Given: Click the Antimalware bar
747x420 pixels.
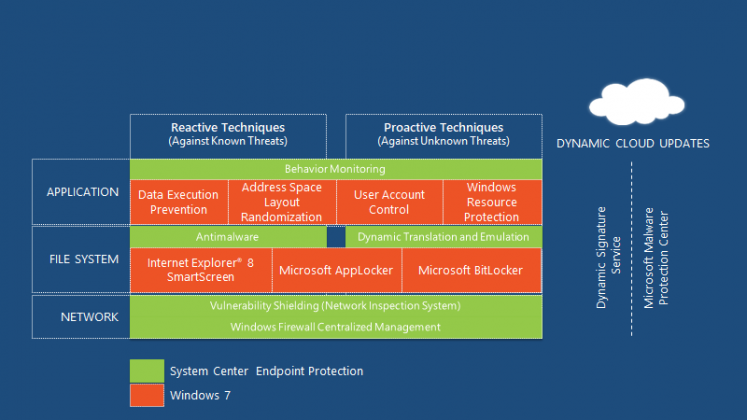Looking at the screenshot, I should tap(228, 237).
